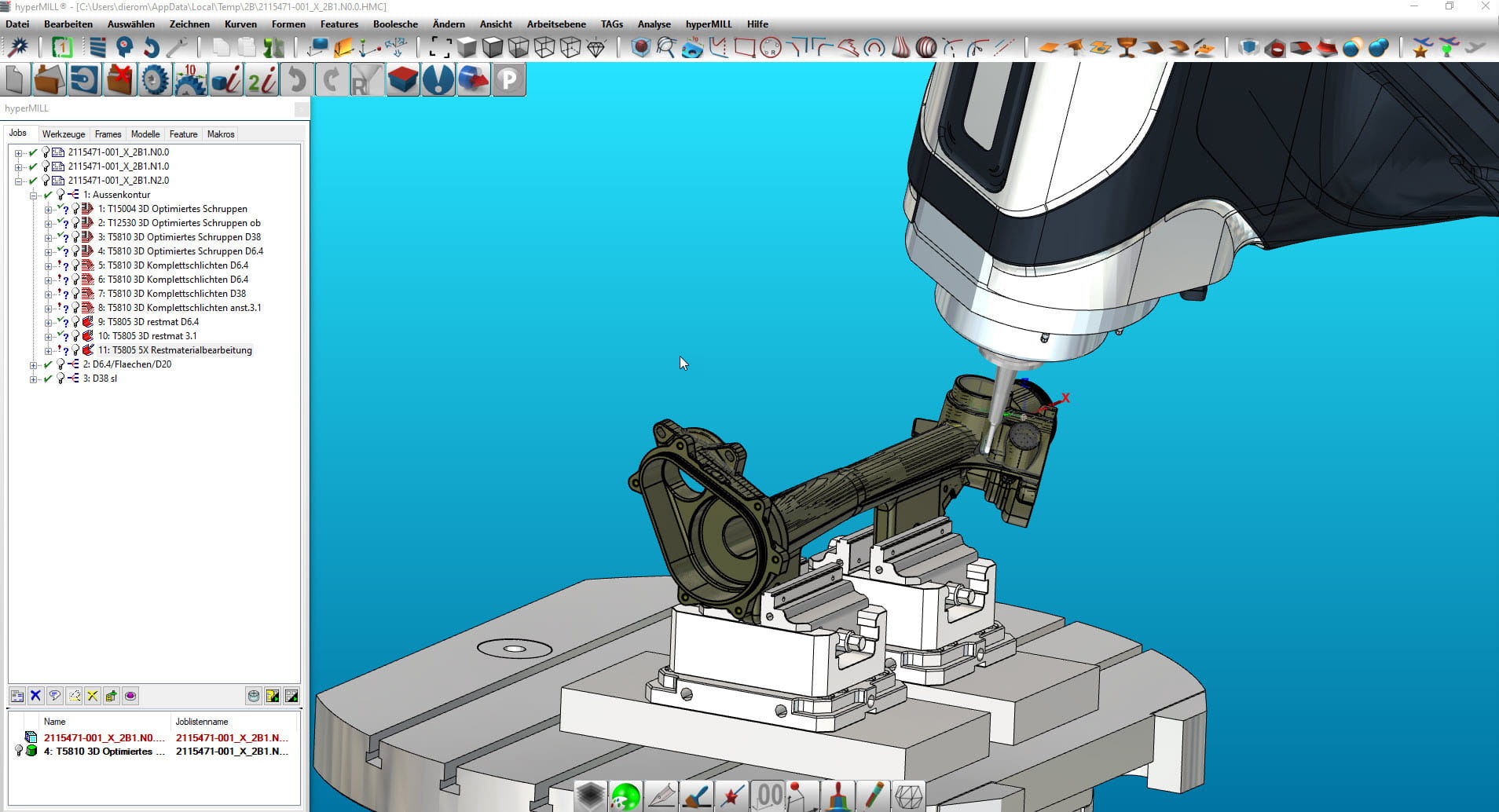The image size is (1499, 812).
Task: Click the green 2 info icon
Action: [261, 80]
